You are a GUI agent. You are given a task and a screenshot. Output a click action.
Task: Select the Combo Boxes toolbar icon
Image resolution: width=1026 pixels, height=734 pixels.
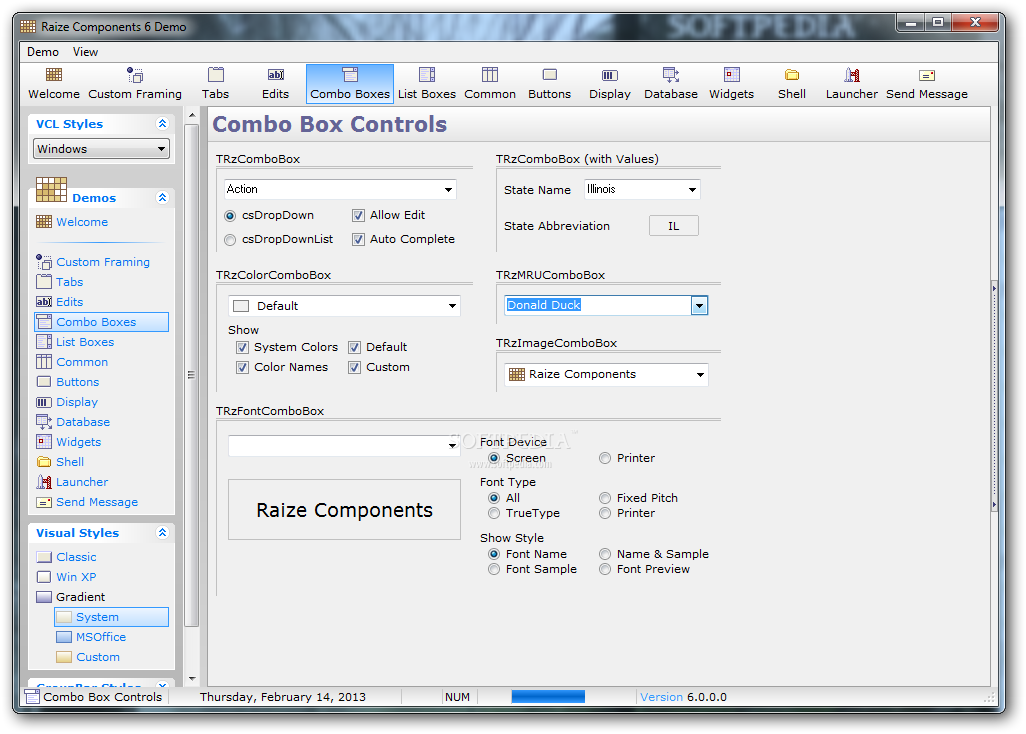350,75
